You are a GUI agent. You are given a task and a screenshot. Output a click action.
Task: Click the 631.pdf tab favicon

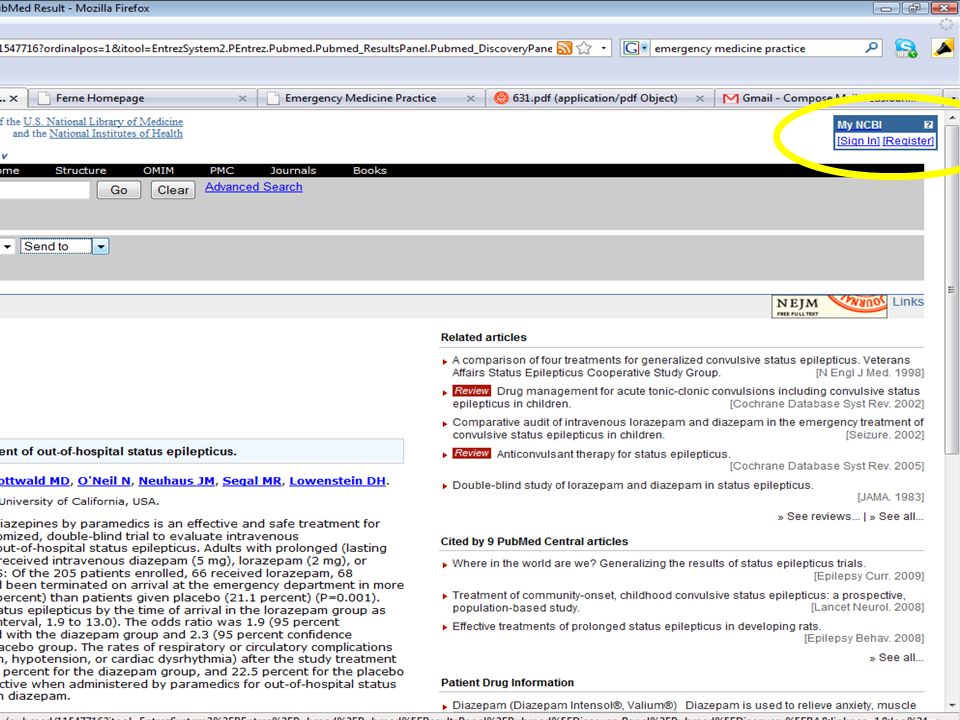tap(501, 98)
